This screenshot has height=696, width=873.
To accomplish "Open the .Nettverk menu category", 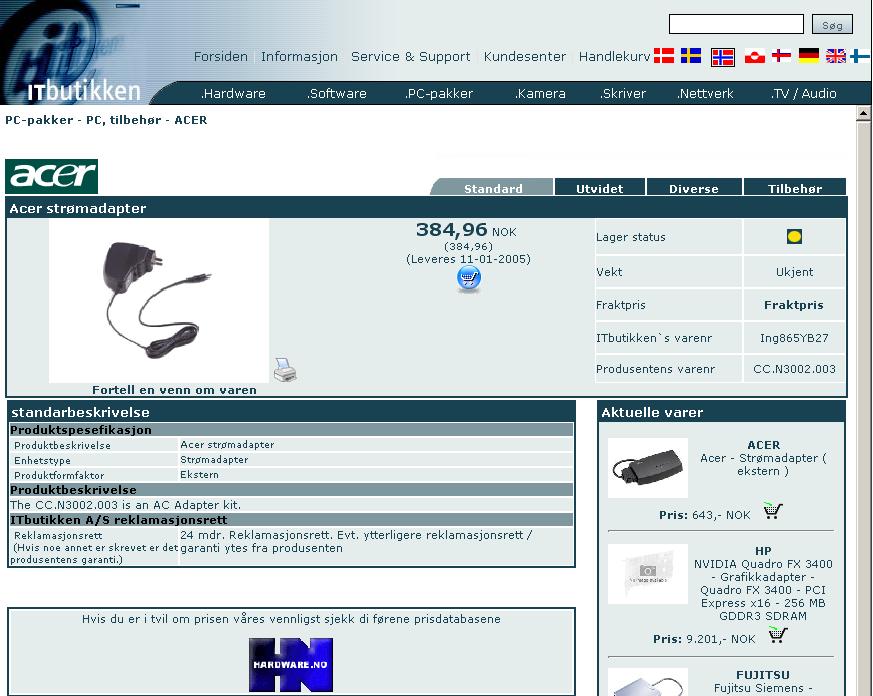I will [705, 94].
